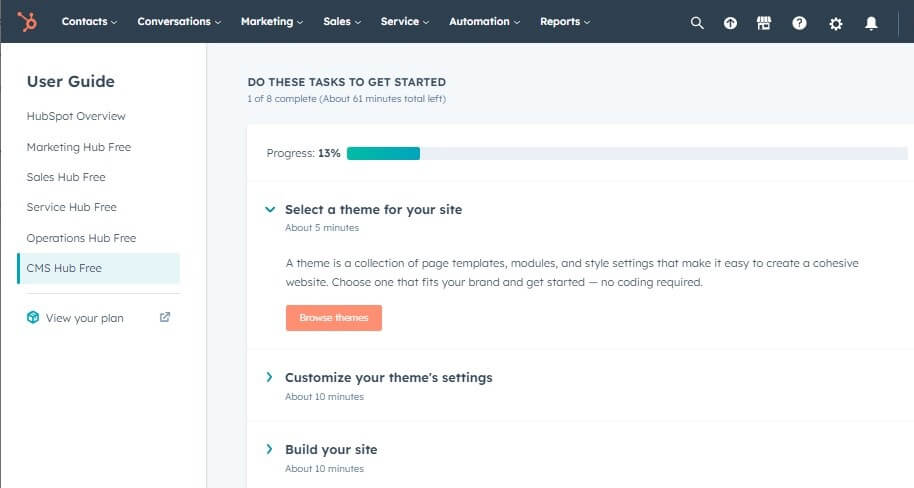Open the search magnifier icon
This screenshot has height=488, width=914.
[697, 23]
